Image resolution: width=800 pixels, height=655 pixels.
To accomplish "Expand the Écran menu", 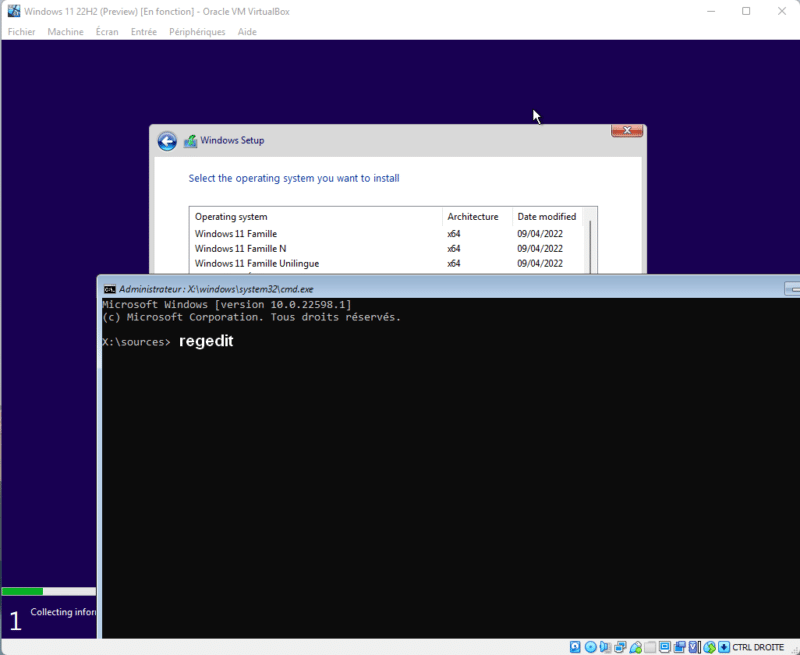I will (107, 32).
